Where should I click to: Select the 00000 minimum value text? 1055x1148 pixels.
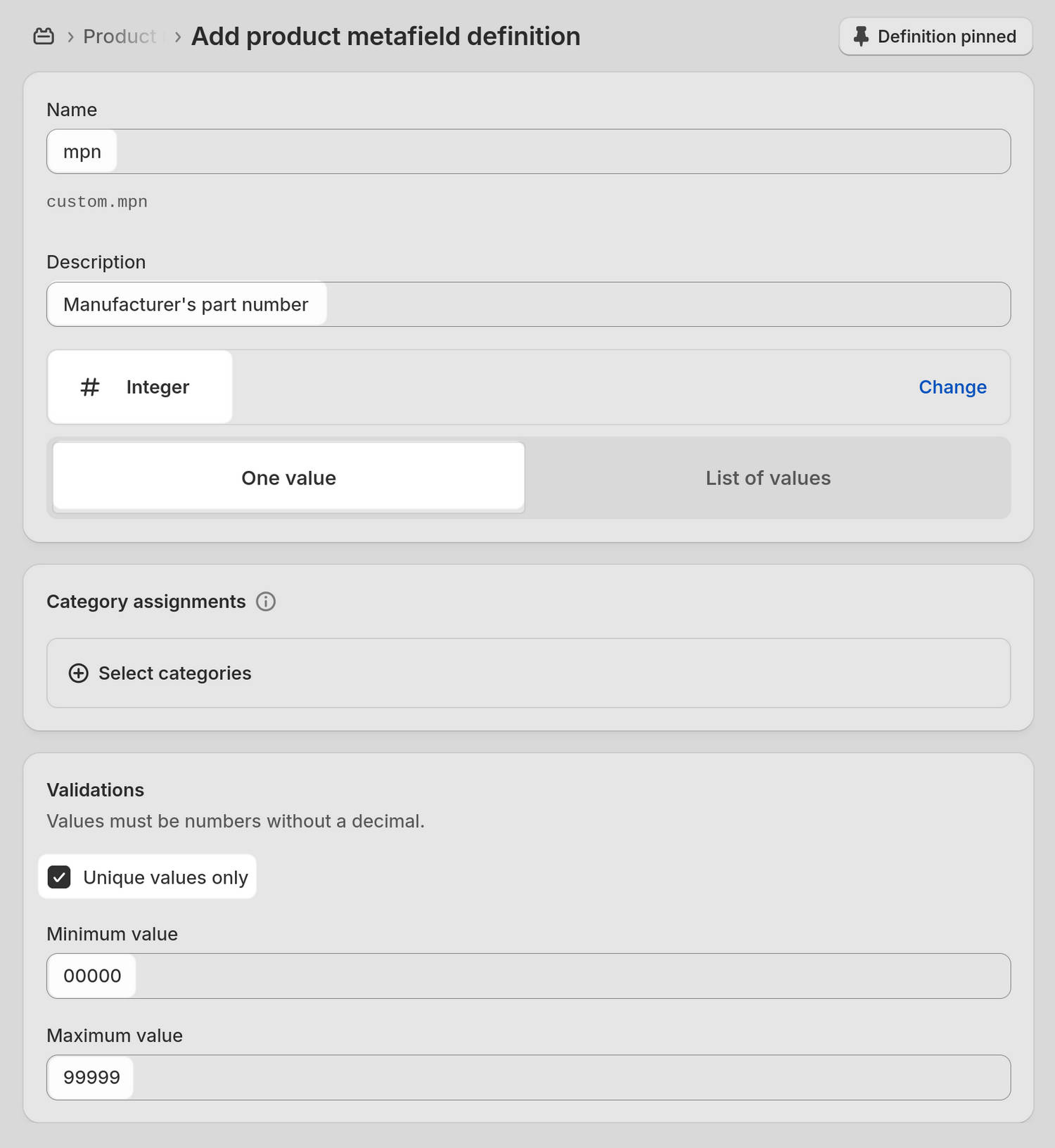(x=91, y=976)
